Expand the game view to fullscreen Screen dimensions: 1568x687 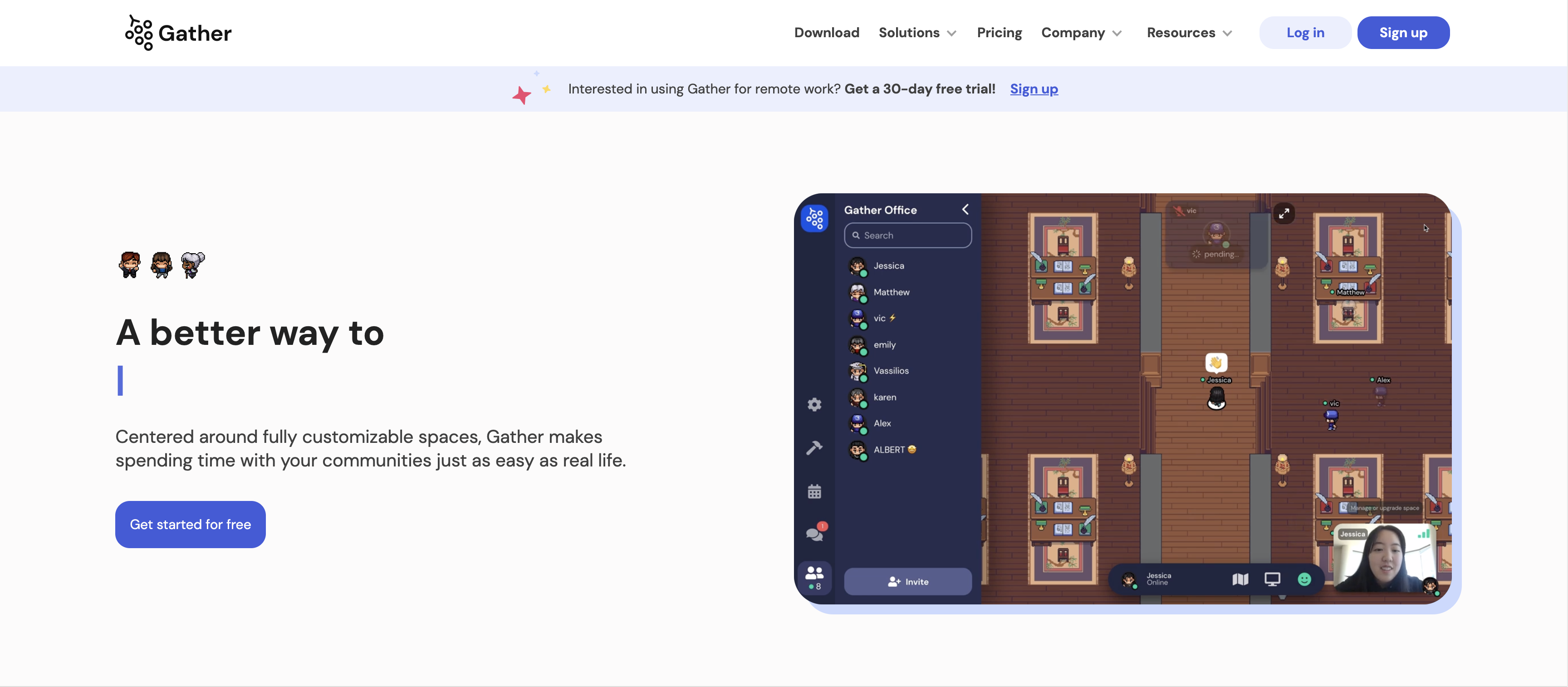point(1284,213)
